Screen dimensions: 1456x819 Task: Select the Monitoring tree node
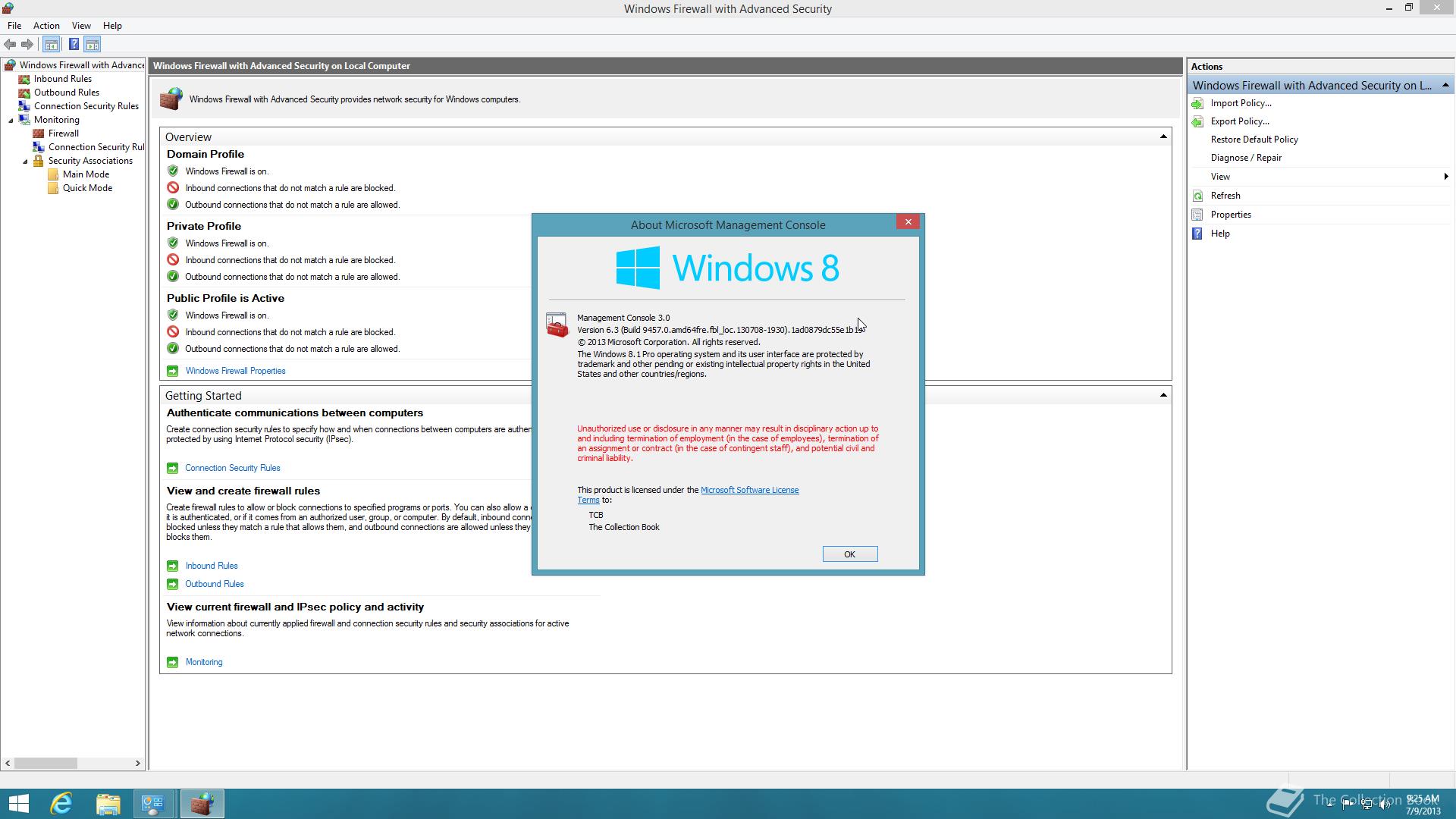coord(56,120)
